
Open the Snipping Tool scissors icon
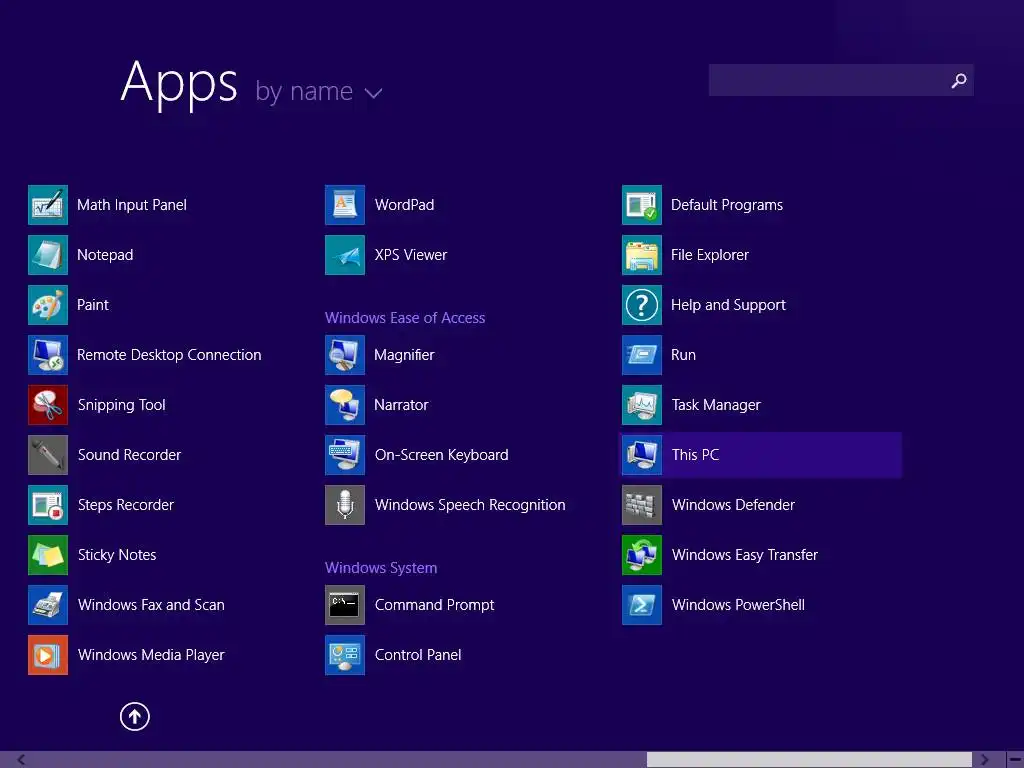click(x=48, y=405)
